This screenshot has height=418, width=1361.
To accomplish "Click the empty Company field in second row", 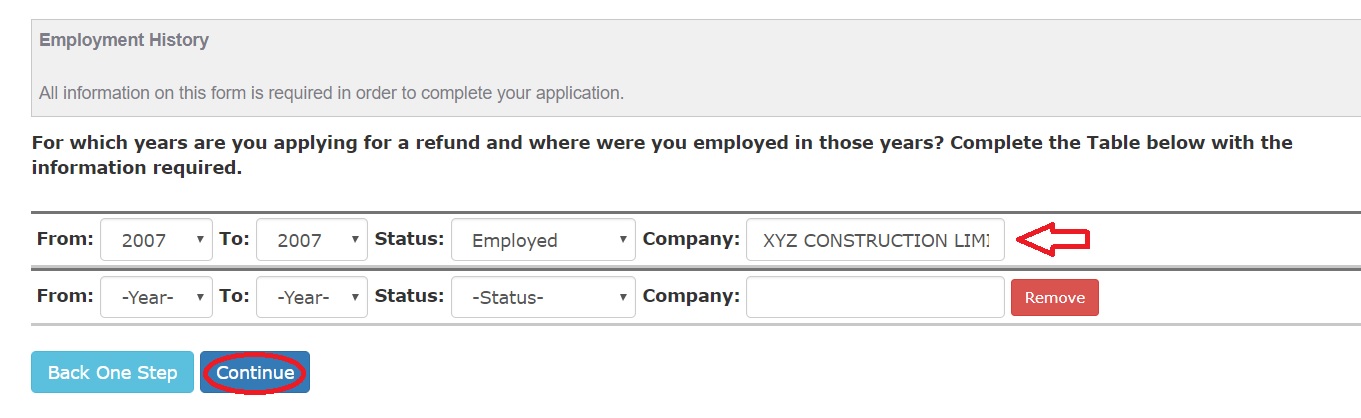I will tap(875, 297).
